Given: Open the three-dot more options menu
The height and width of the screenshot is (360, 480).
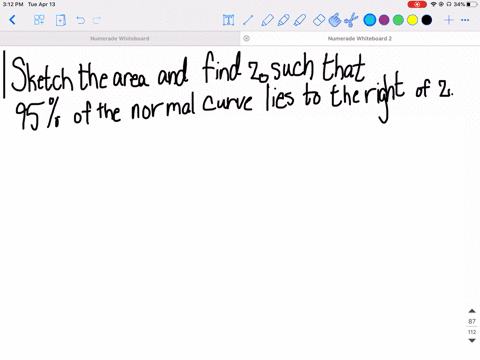Looking at the screenshot, I should click(465, 20).
